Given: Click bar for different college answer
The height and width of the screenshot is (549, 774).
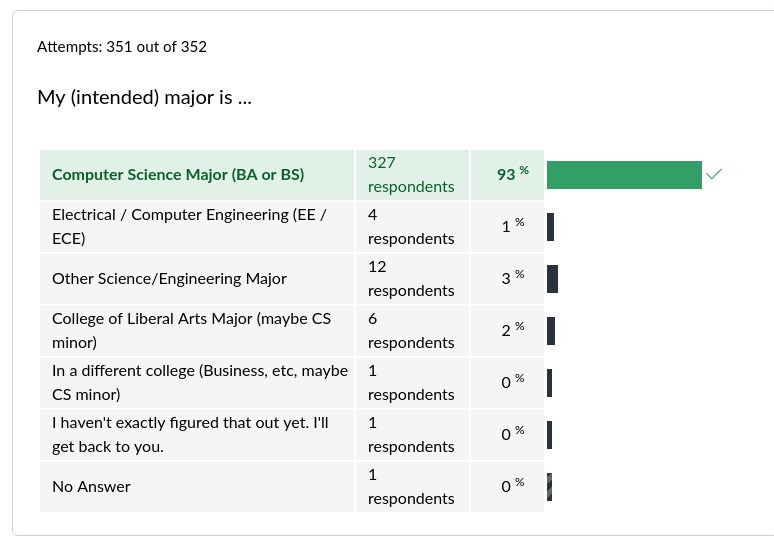Looking at the screenshot, I should (x=549, y=383).
